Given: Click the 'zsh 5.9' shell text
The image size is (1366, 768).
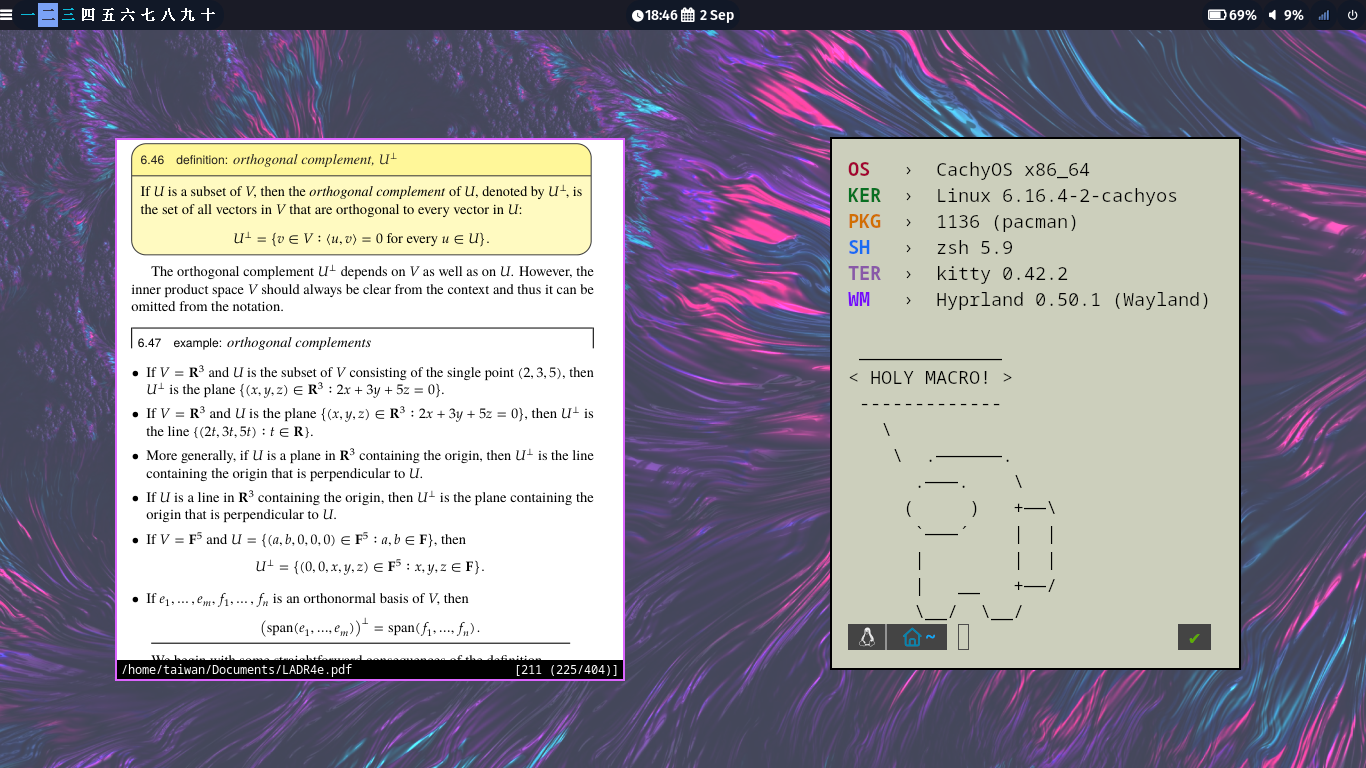Looking at the screenshot, I should (974, 248).
